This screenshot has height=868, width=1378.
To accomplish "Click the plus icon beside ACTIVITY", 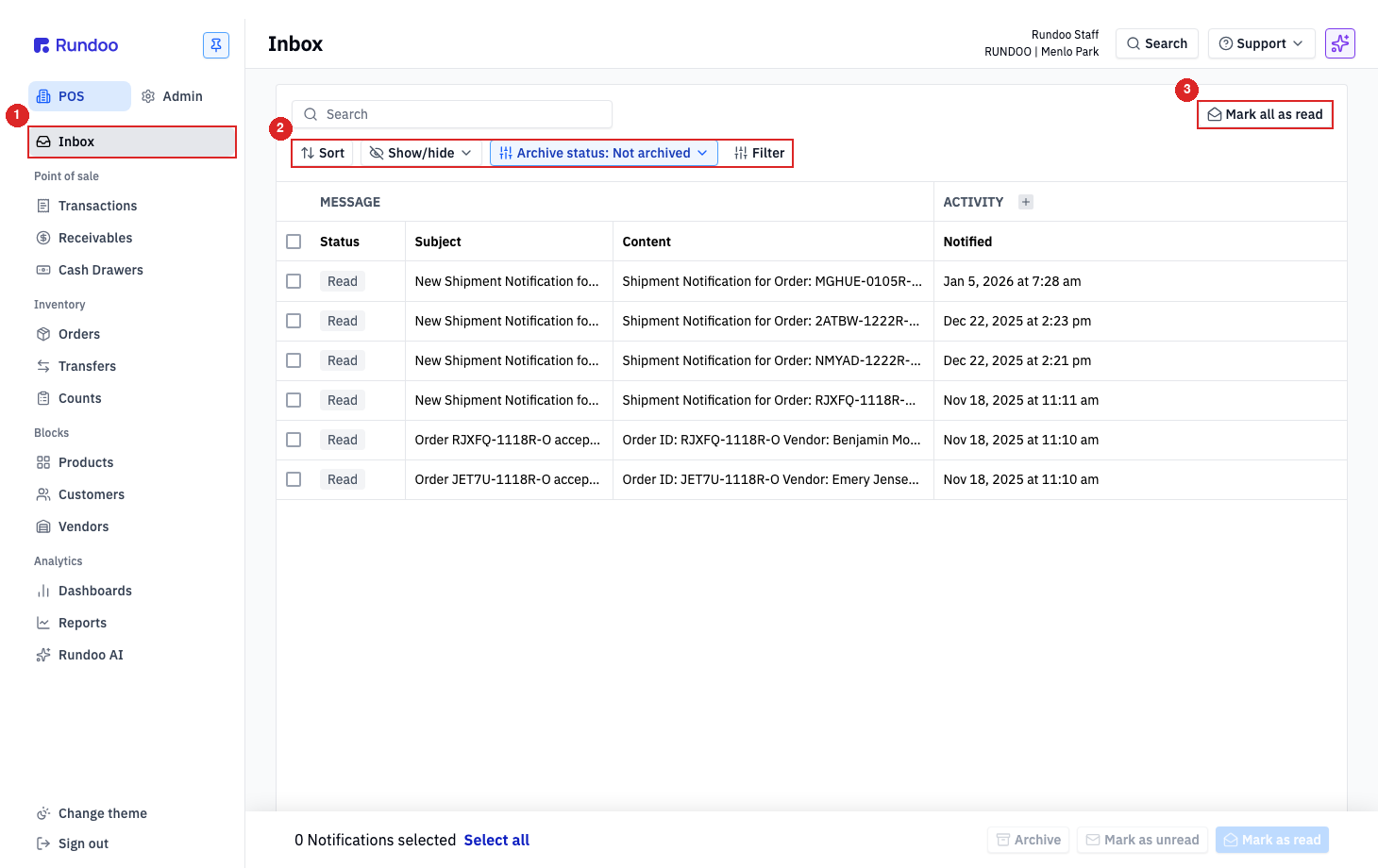I will (x=1026, y=202).
